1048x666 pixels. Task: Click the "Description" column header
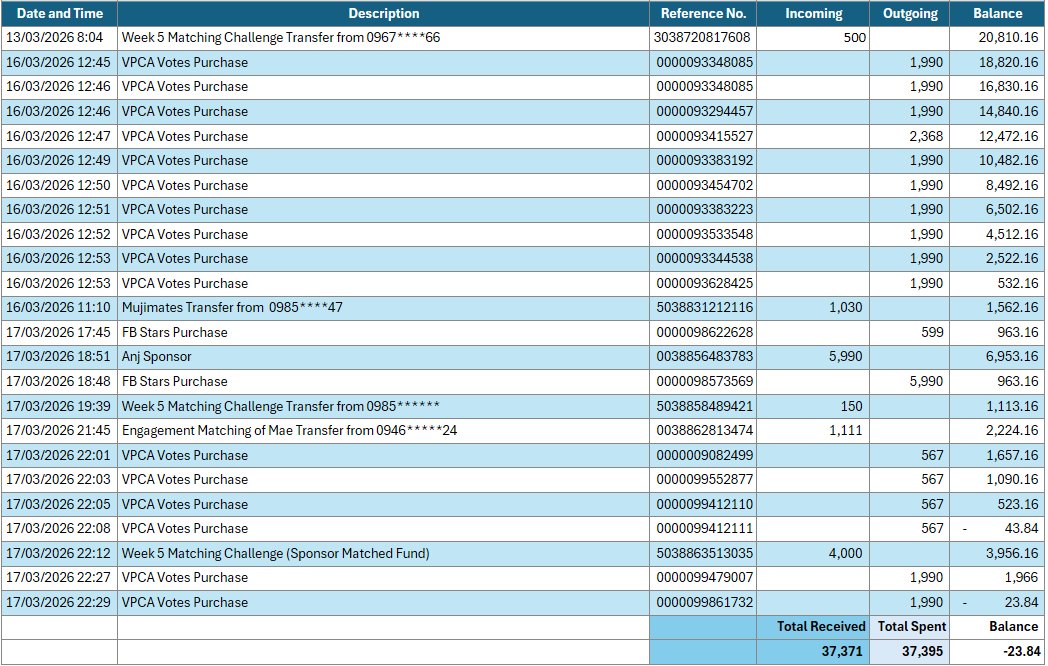tap(384, 13)
